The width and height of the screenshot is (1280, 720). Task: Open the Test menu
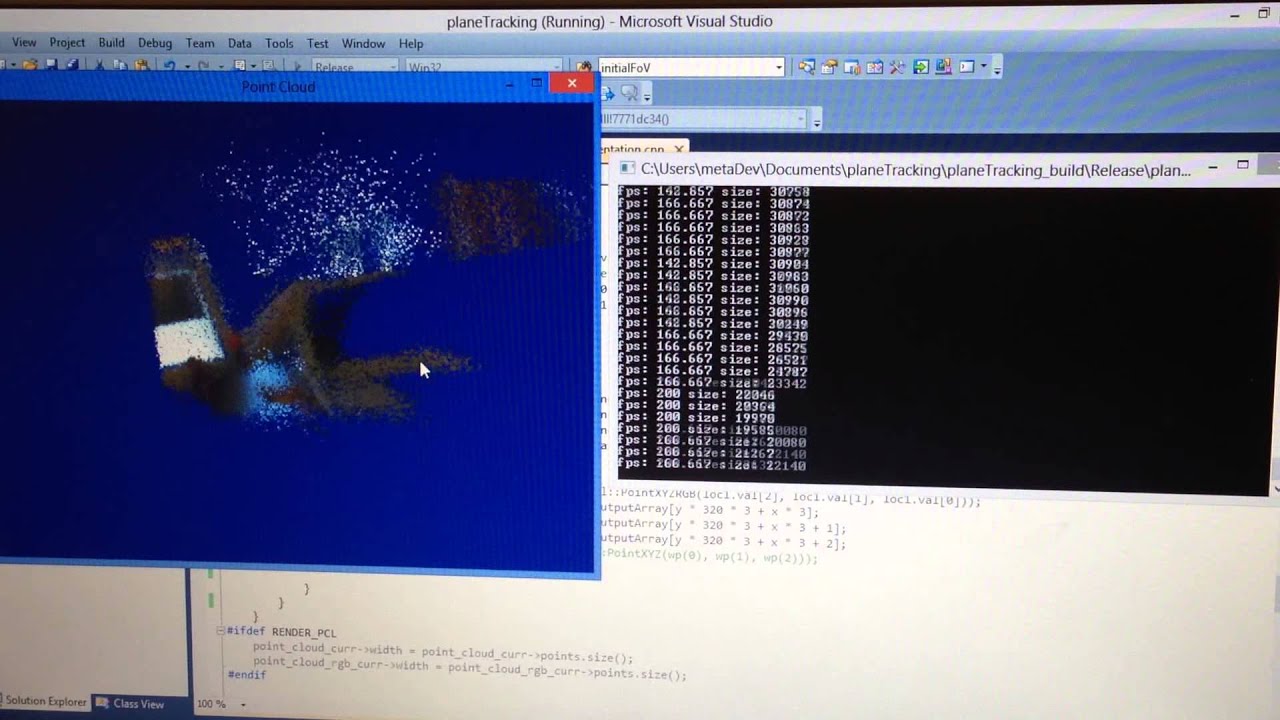point(318,43)
